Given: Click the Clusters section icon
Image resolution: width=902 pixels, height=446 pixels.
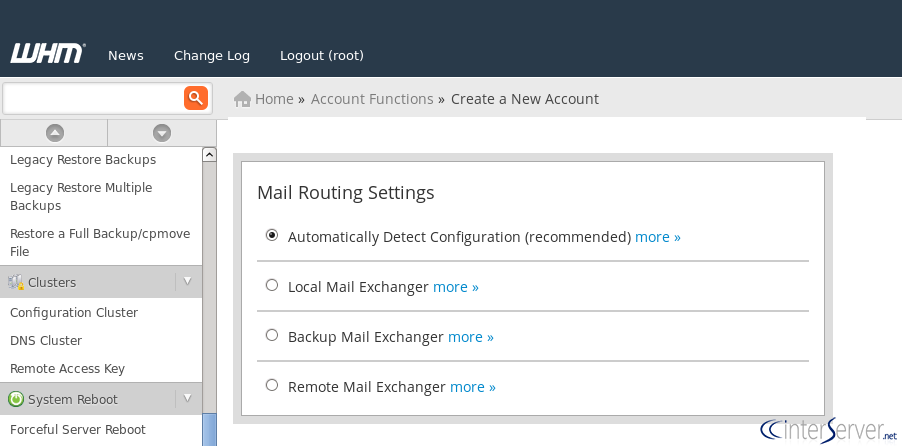Looking at the screenshot, I should click(16, 282).
